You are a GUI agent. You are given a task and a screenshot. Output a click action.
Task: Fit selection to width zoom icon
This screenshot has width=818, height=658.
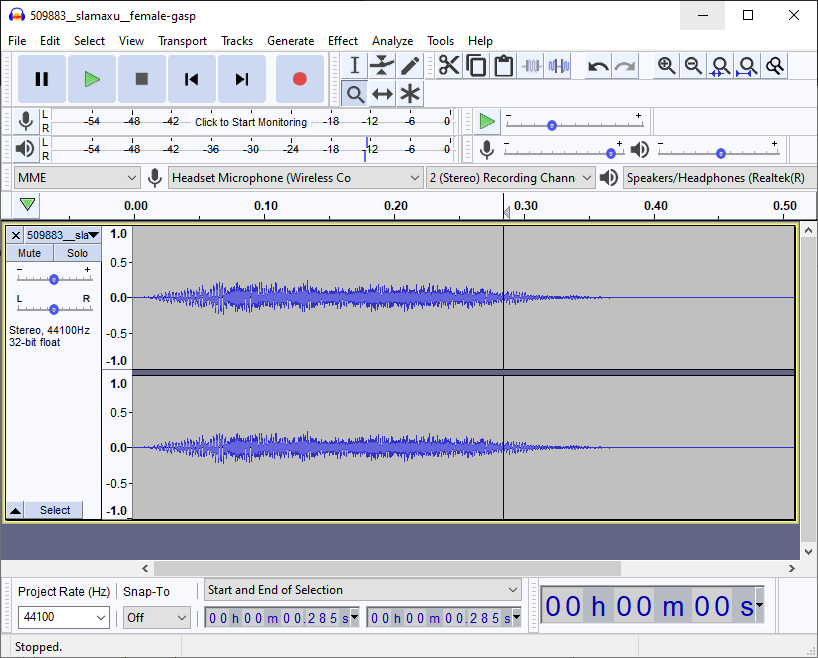[x=720, y=66]
